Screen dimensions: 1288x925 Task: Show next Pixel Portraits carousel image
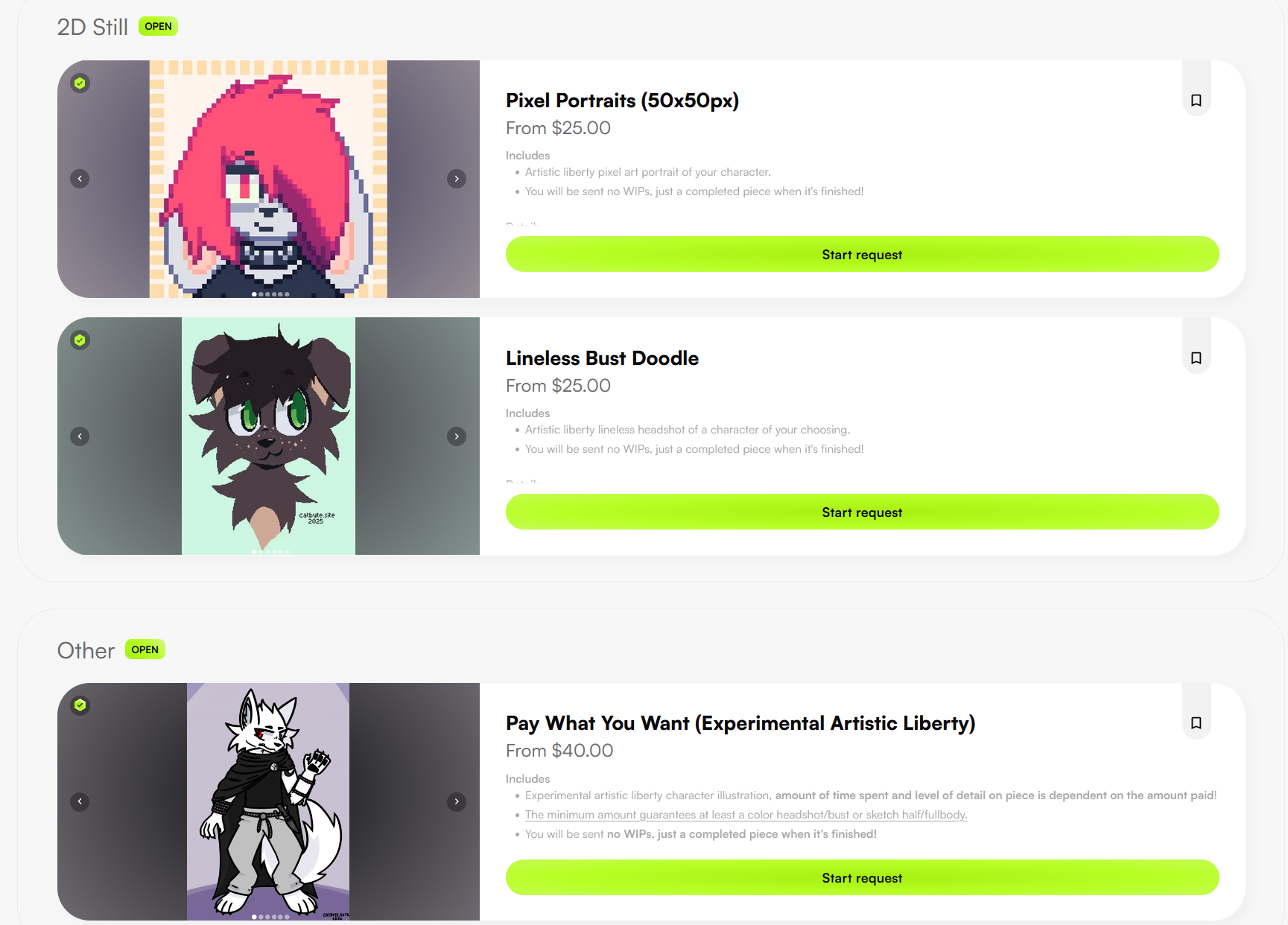point(457,179)
